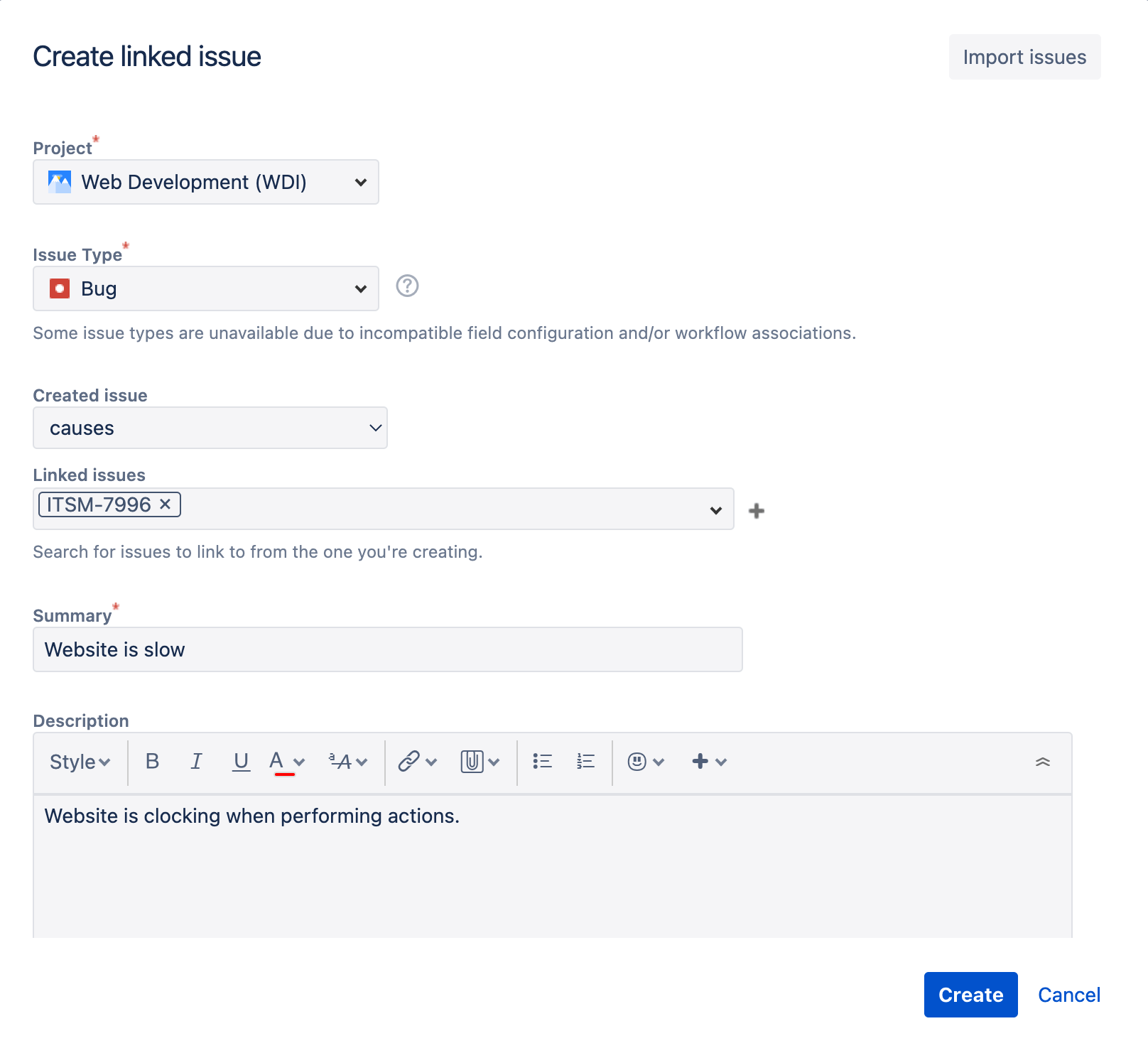Open Import issues
The height and width of the screenshot is (1053, 1148).
coord(1024,57)
